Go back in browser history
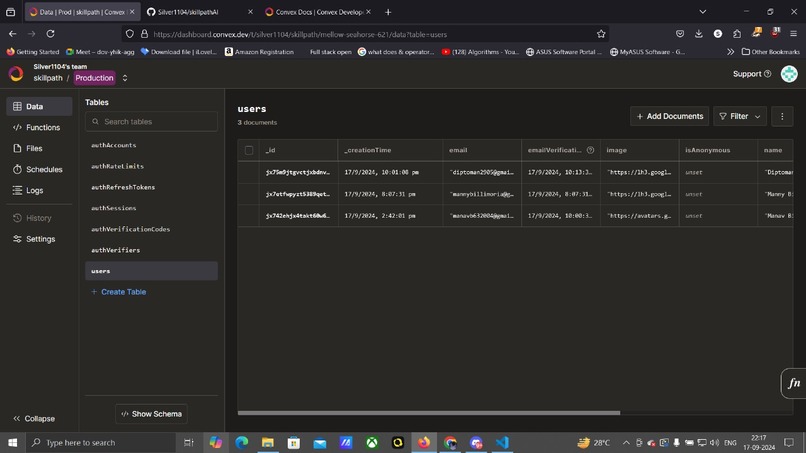 point(12,34)
